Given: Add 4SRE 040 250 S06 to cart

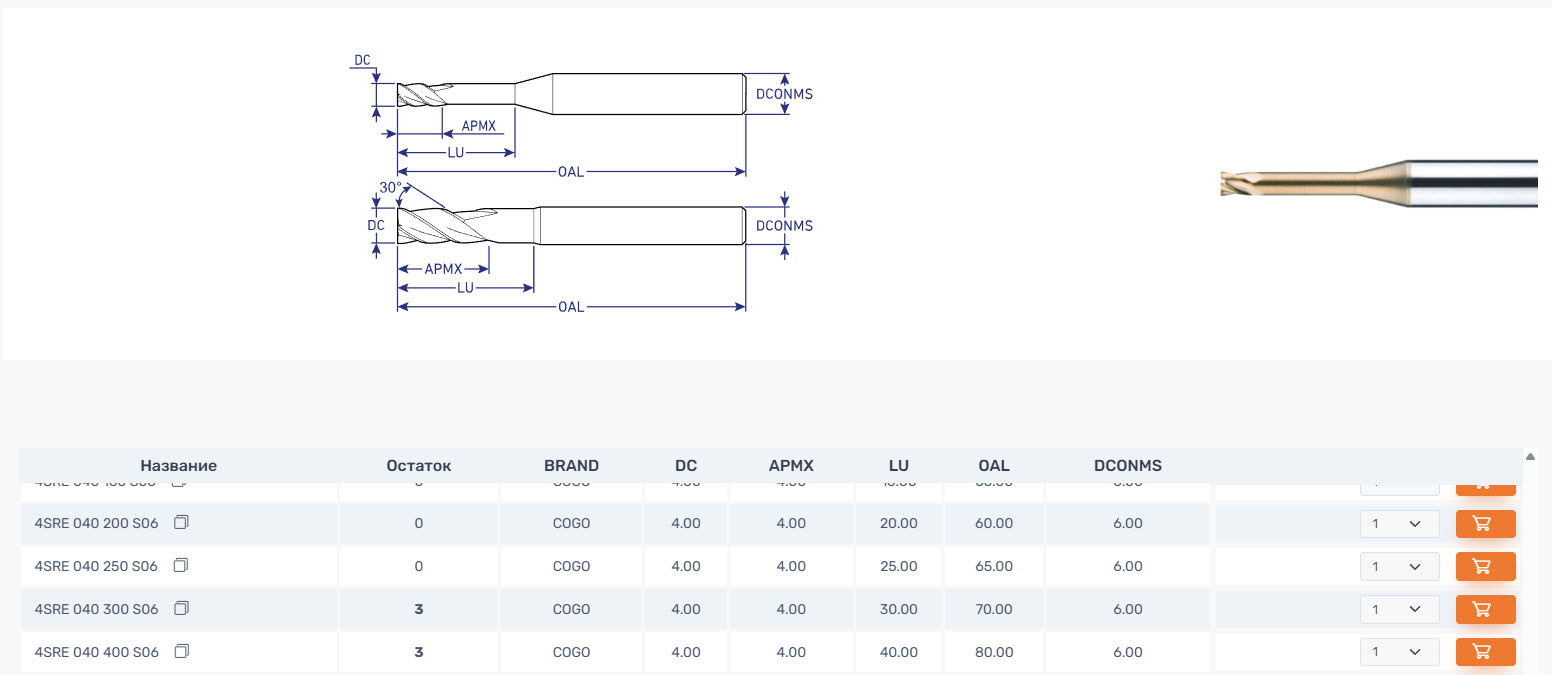Looking at the screenshot, I should (x=1485, y=567).
